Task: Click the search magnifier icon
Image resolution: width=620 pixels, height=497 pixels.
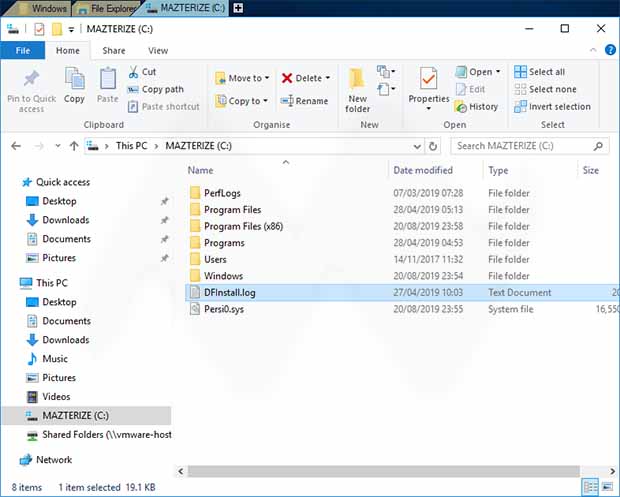Action: tap(598, 146)
